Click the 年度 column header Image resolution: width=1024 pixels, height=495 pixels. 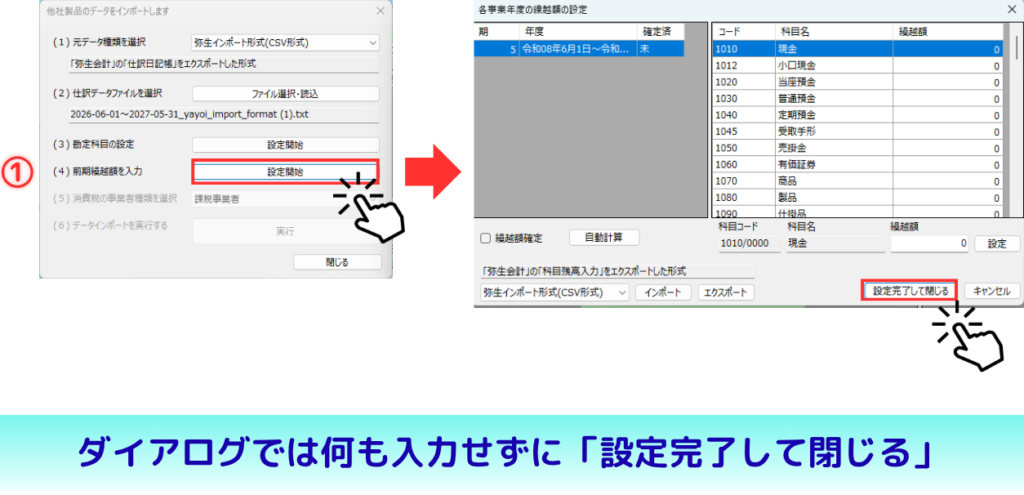577,31
